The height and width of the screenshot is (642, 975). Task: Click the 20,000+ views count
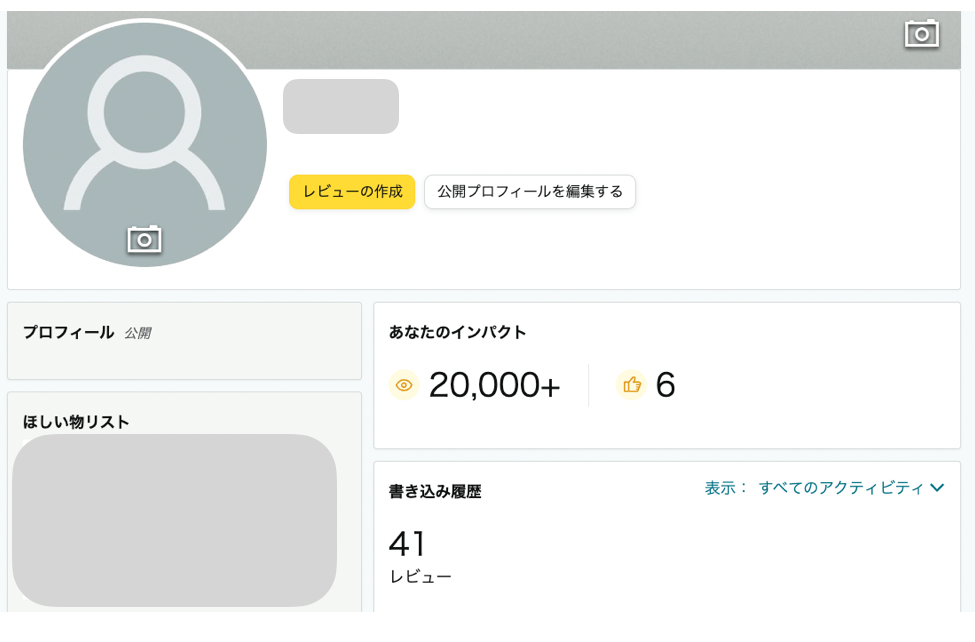(x=494, y=385)
